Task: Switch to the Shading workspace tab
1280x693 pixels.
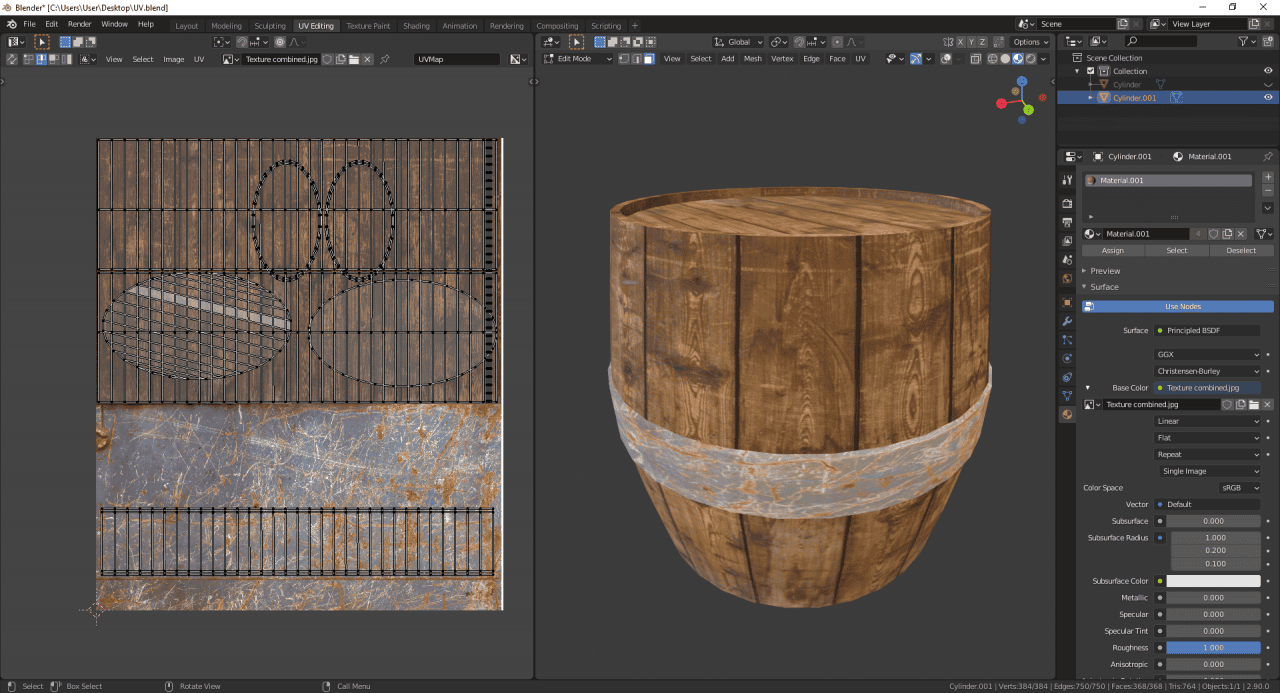Action: (x=416, y=25)
